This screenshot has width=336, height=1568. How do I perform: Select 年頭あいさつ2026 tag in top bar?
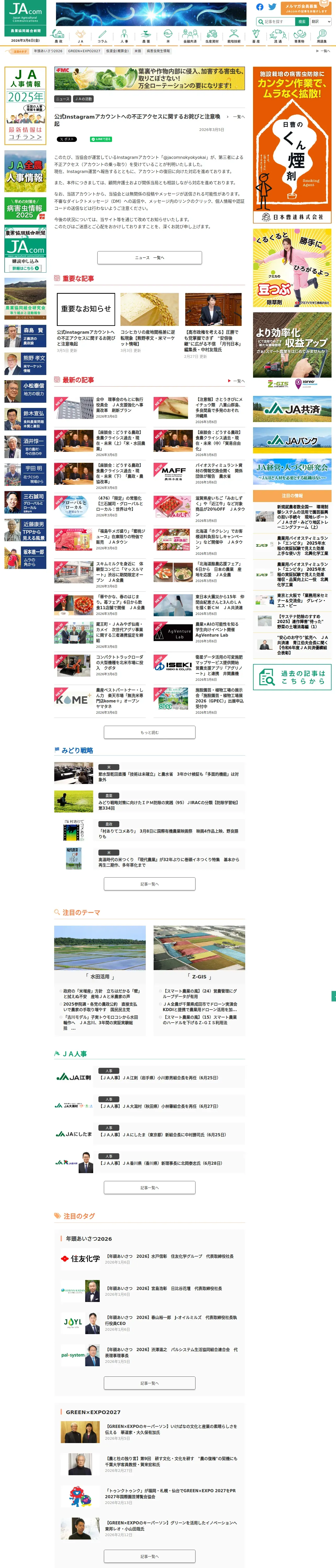(48, 51)
